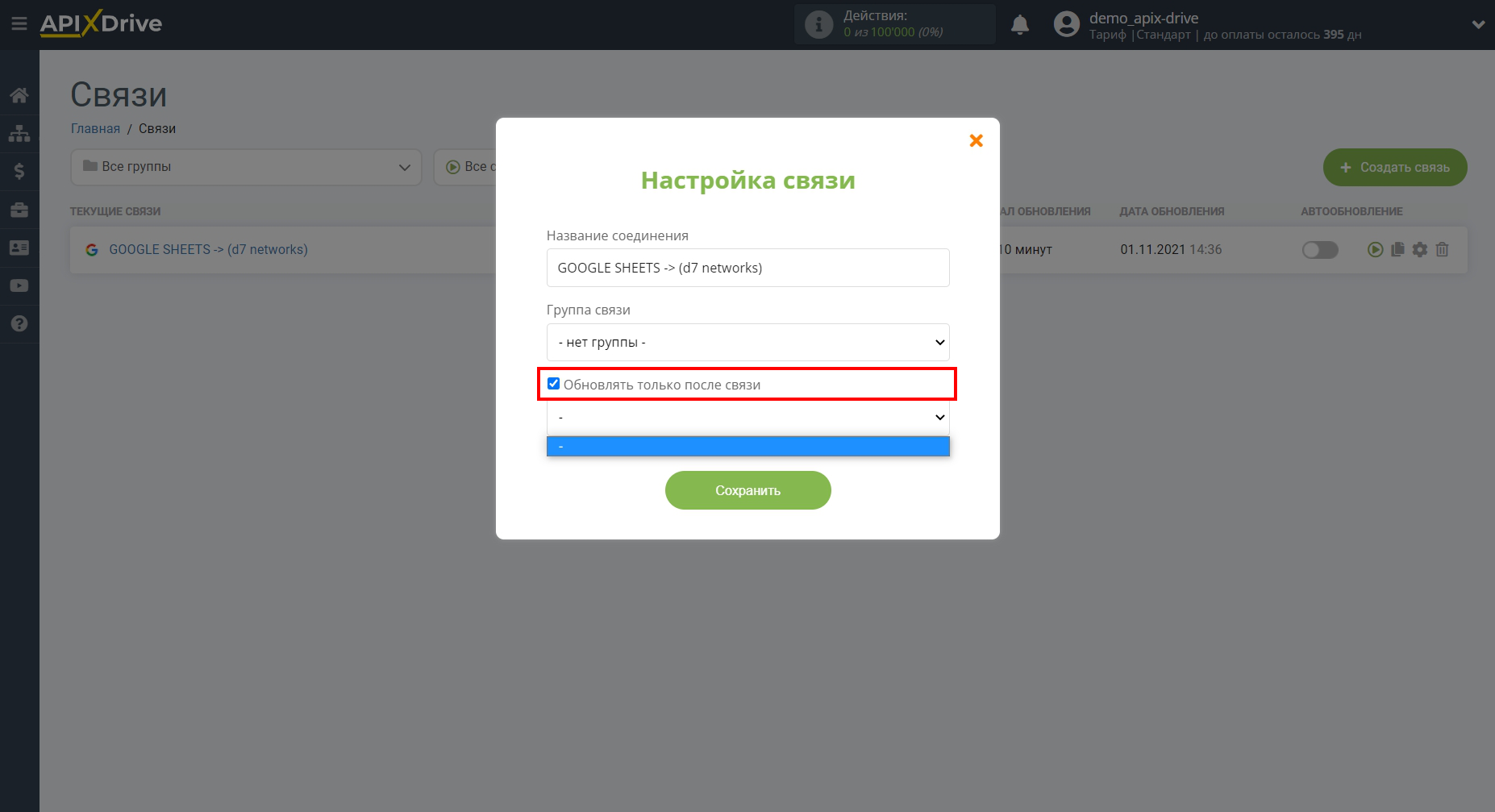This screenshot has width=1495, height=812.
Task: Open the question mark help icon
Action: [19, 323]
